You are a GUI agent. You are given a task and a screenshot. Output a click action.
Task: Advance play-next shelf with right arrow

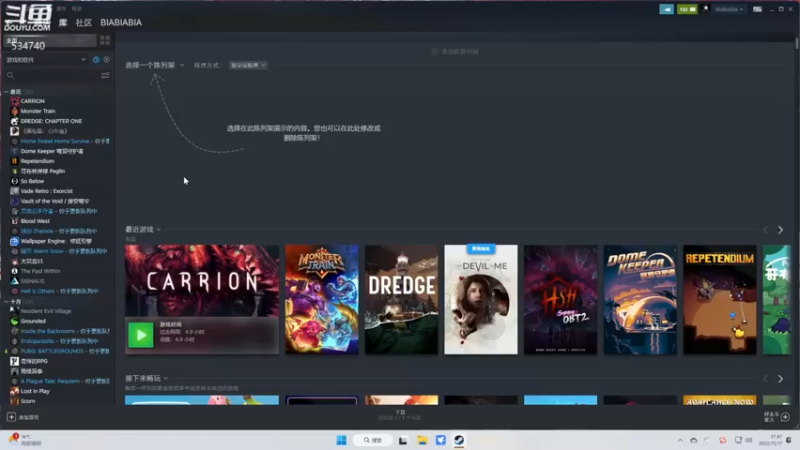pos(780,379)
